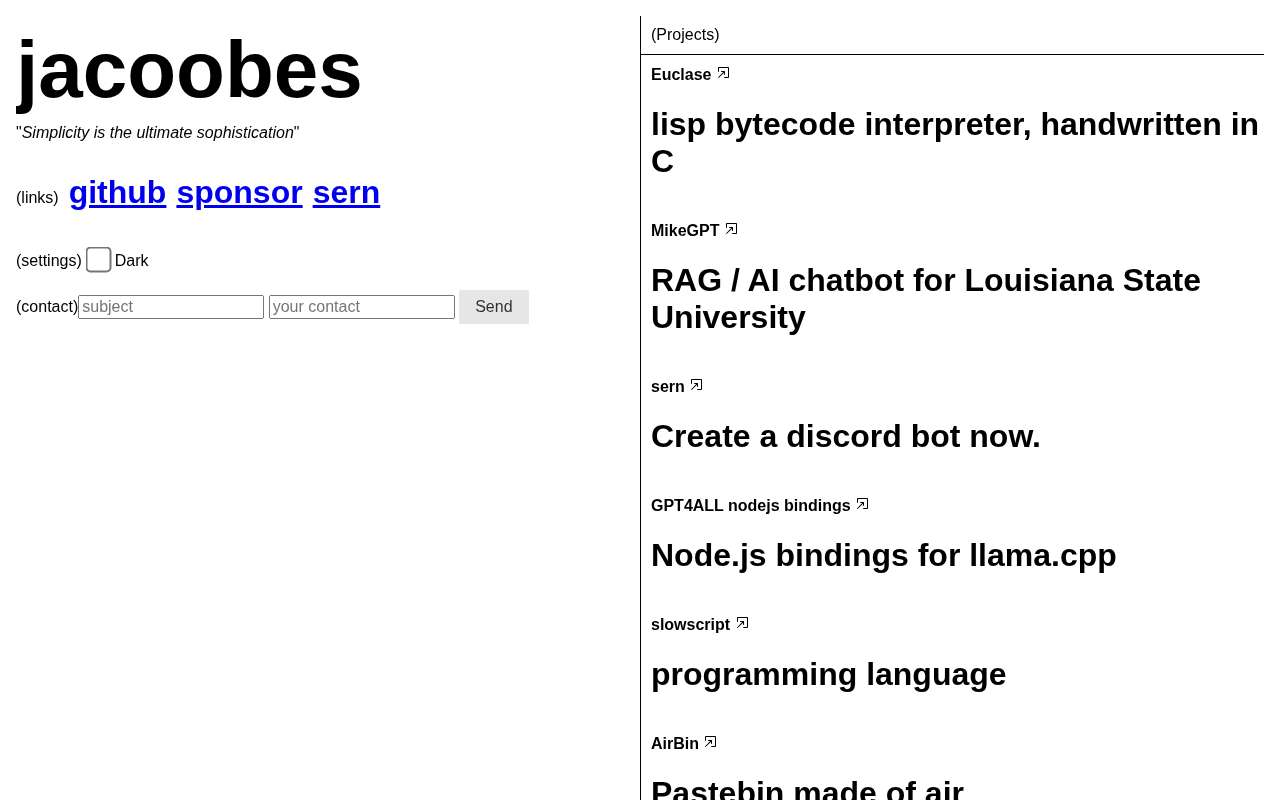The height and width of the screenshot is (800, 1280).
Task: Select the GPT4ALL nodejs bindings title
Action: click(x=751, y=506)
